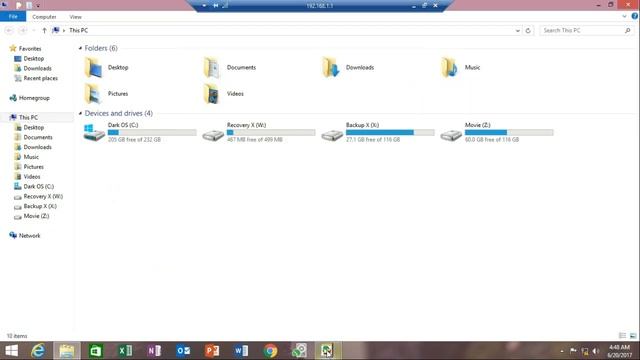
Task: Open Quick Access Toolbar customize dropdown
Action: (x=38, y=6)
